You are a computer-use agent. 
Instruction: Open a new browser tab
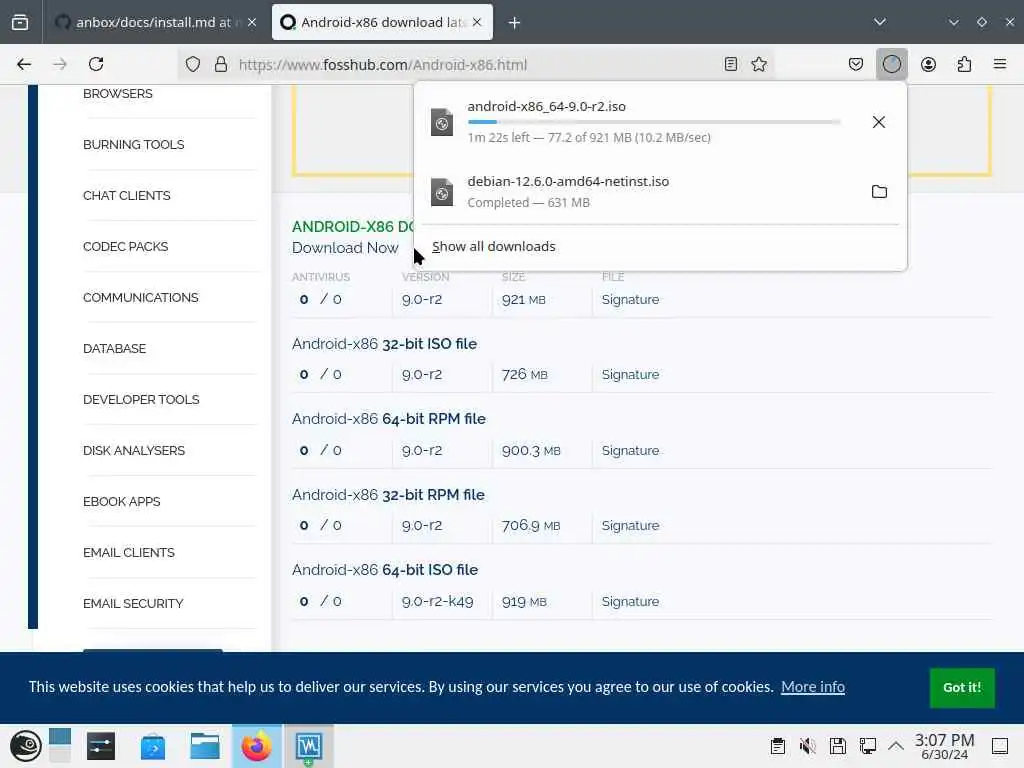click(x=515, y=23)
